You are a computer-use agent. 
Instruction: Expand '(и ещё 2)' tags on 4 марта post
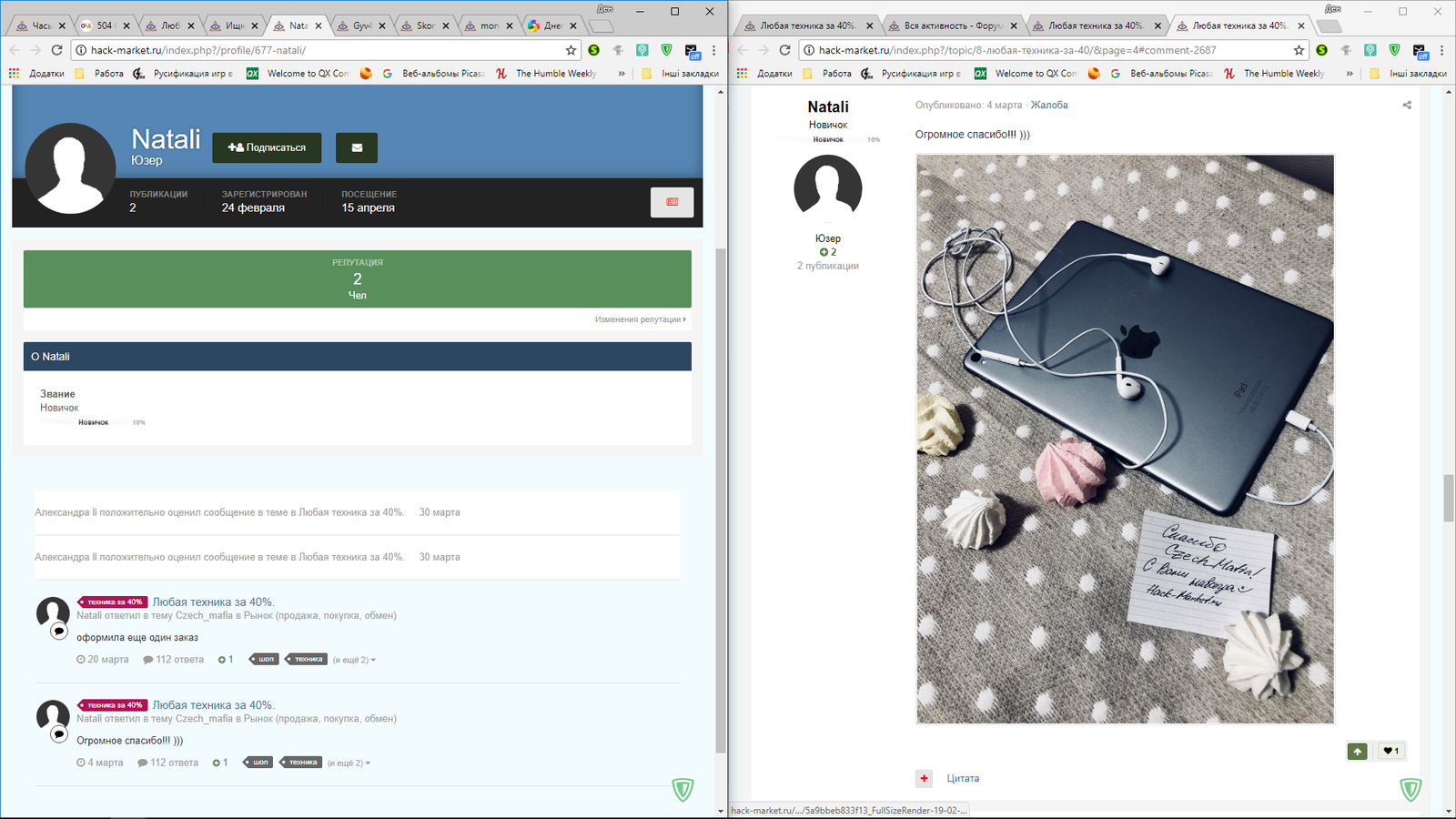[x=349, y=763]
